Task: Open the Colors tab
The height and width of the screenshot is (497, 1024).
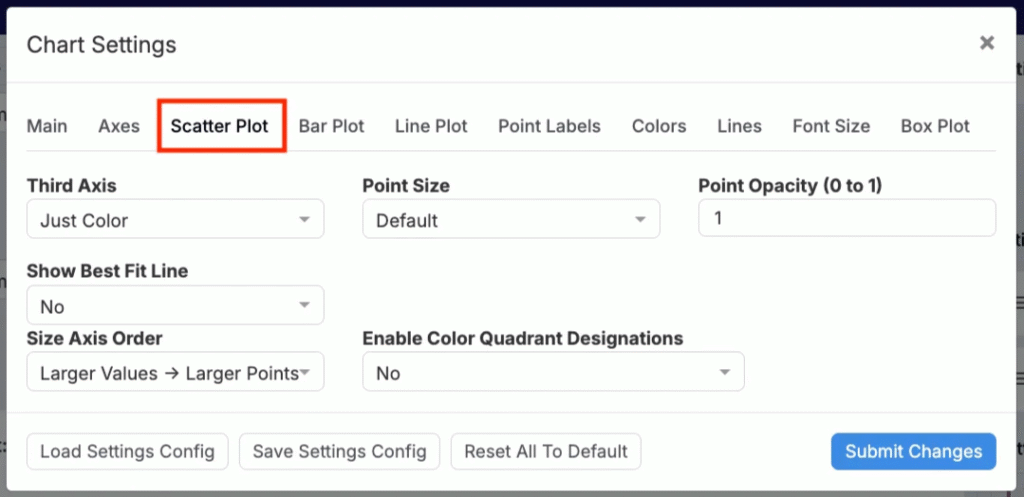Action: coord(659,126)
